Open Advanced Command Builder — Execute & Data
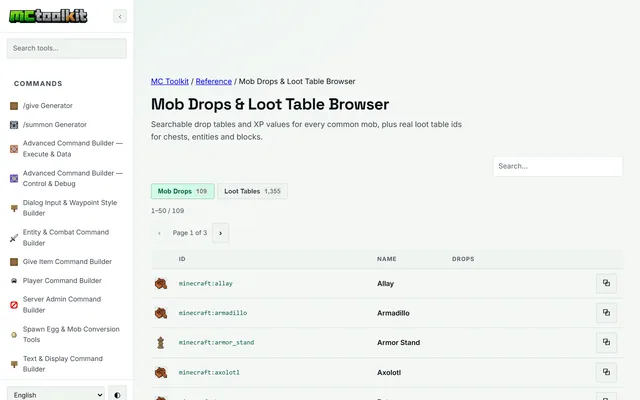Viewport: 640px width, 400px height. tap(73, 149)
